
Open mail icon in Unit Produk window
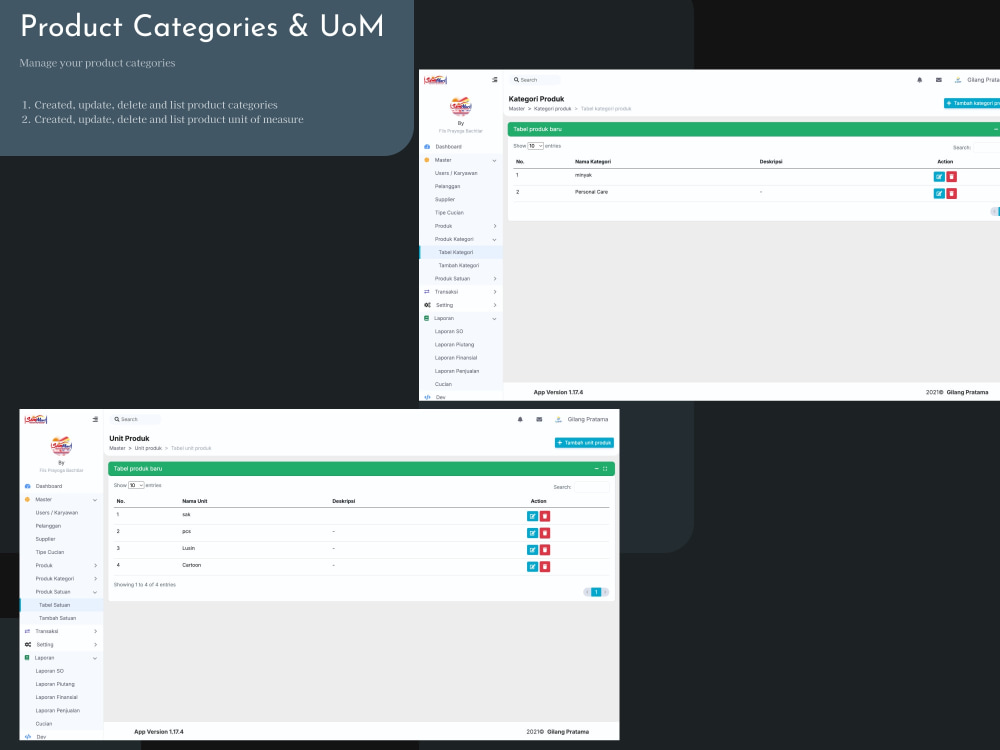(x=539, y=419)
